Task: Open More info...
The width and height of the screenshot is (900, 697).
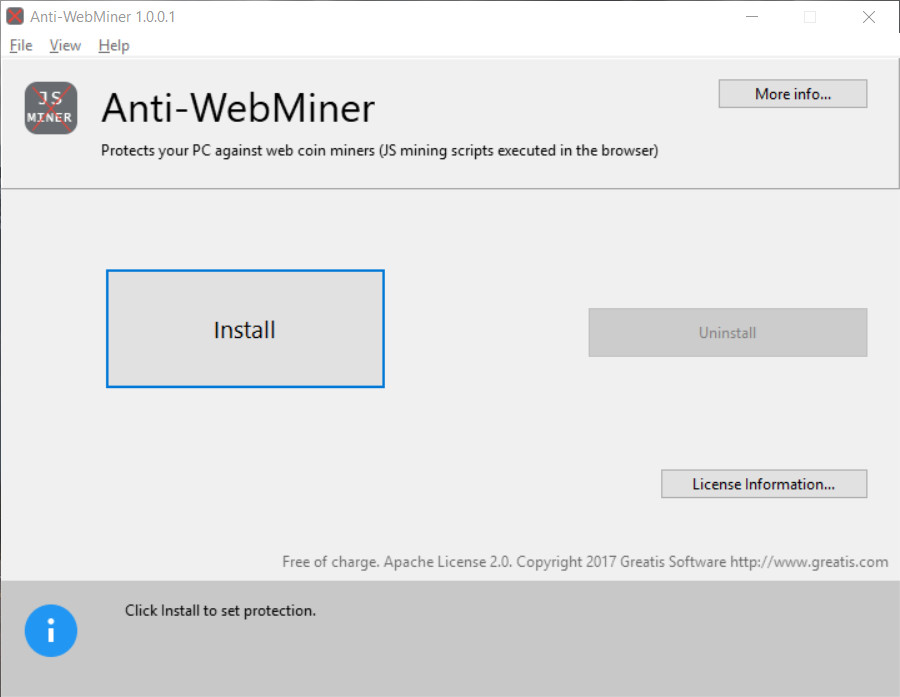Action: 793,94
